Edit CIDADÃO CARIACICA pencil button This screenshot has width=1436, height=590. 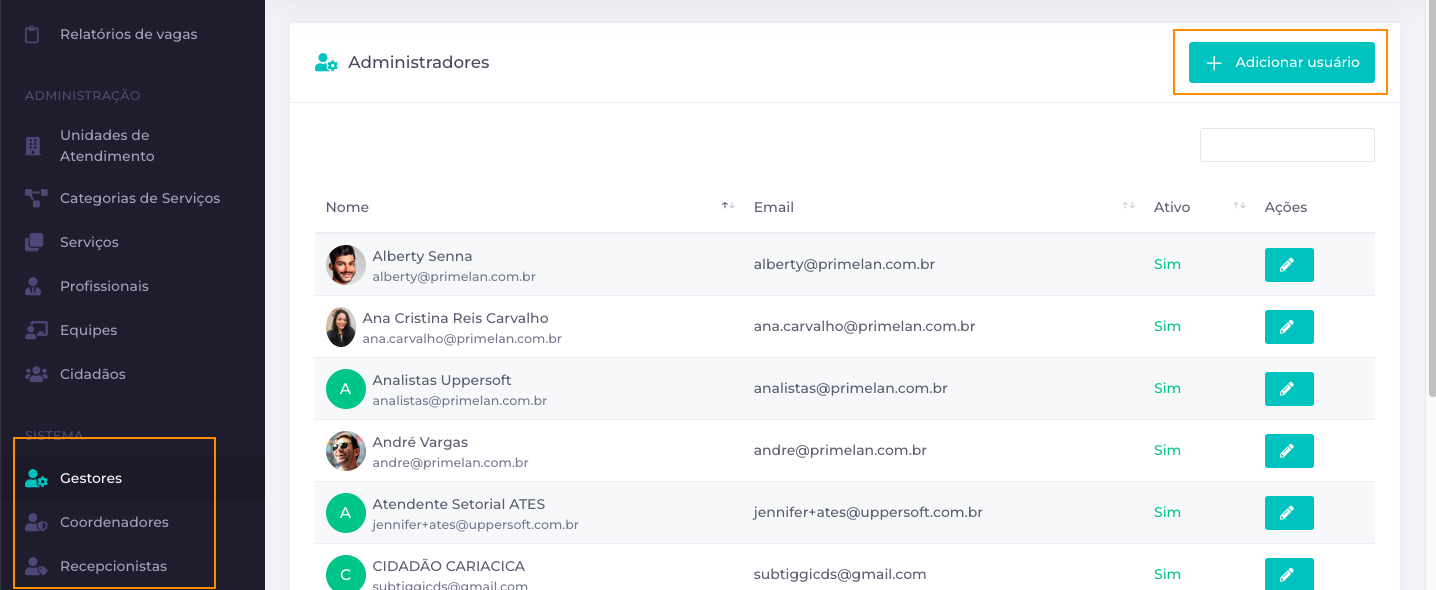pyautogui.click(x=1289, y=575)
